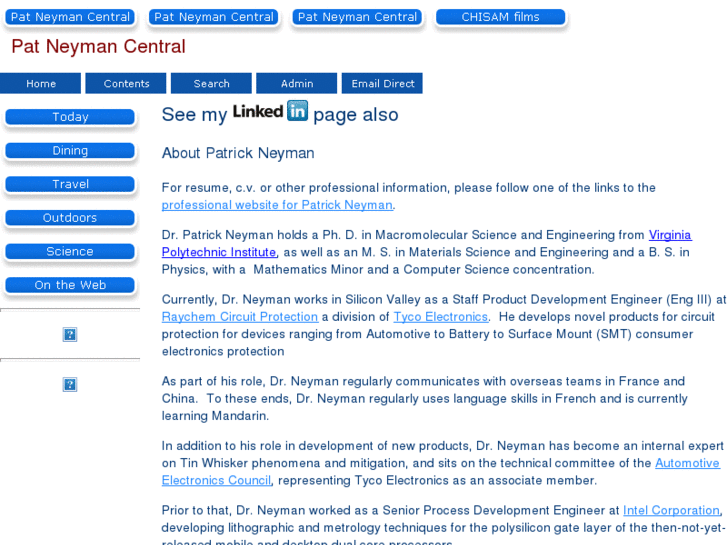727x545 pixels.
Task: Open the CHISAM films button
Action: pyautogui.click(x=501, y=17)
